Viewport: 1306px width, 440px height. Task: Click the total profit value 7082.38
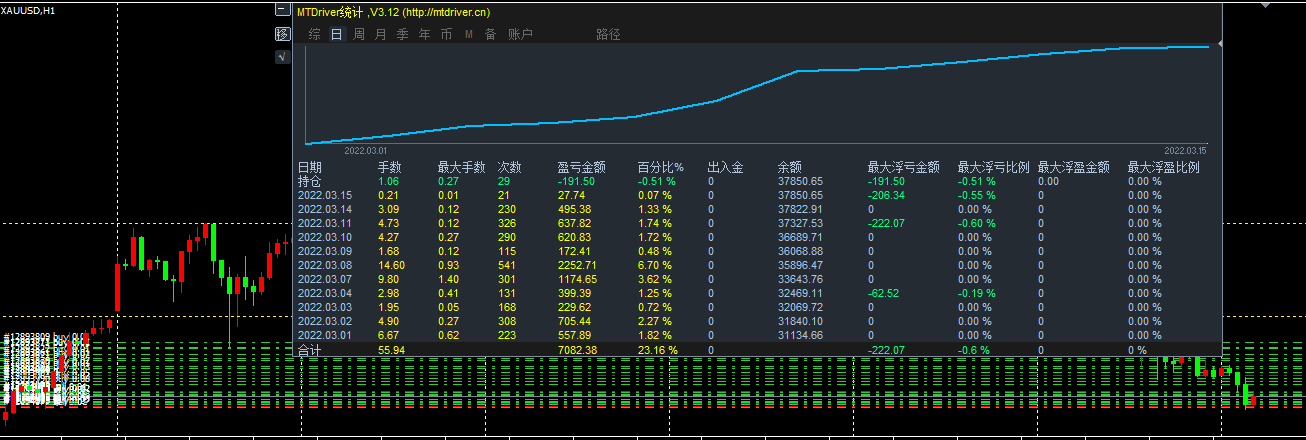[577, 351]
